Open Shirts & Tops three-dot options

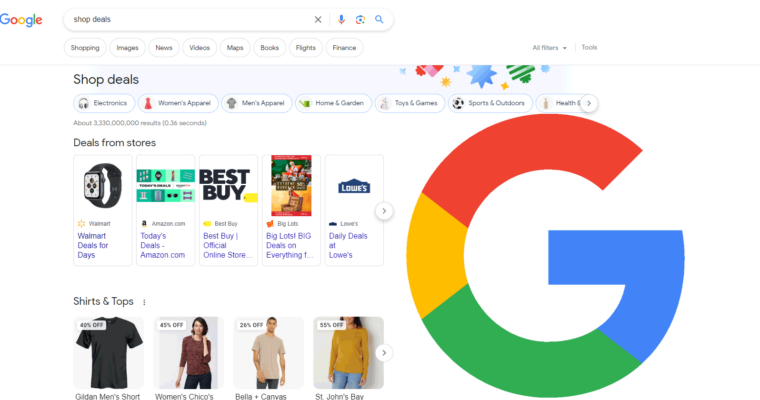144,302
